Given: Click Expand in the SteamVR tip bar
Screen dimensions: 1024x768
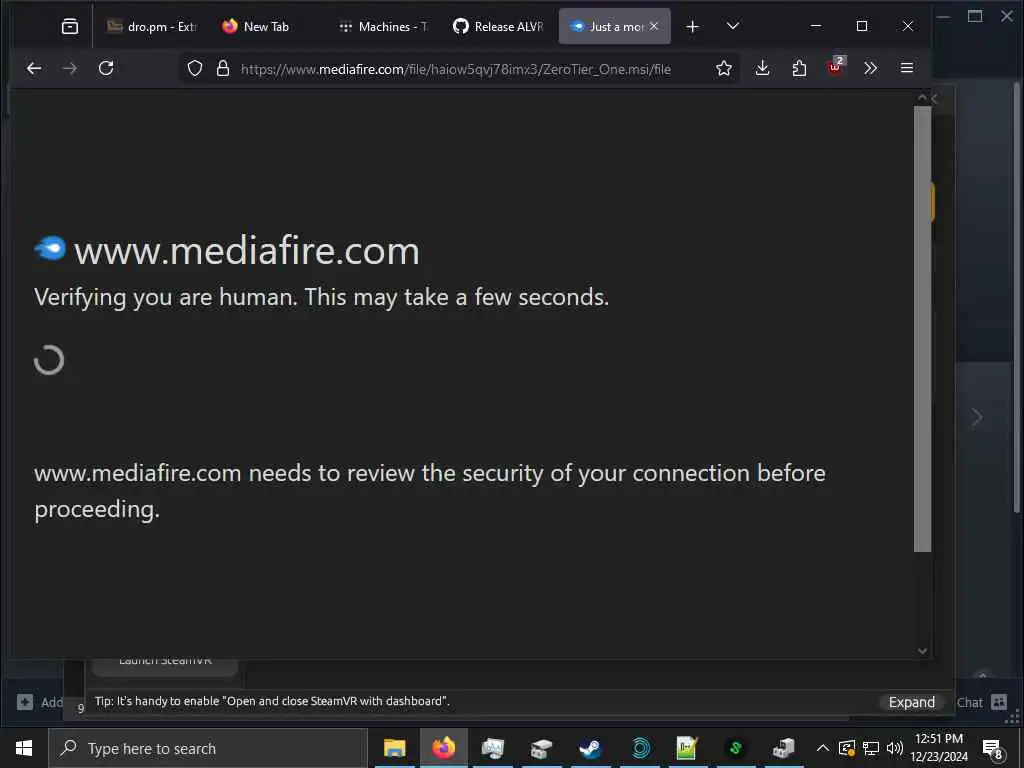Looking at the screenshot, I should click(912, 702).
